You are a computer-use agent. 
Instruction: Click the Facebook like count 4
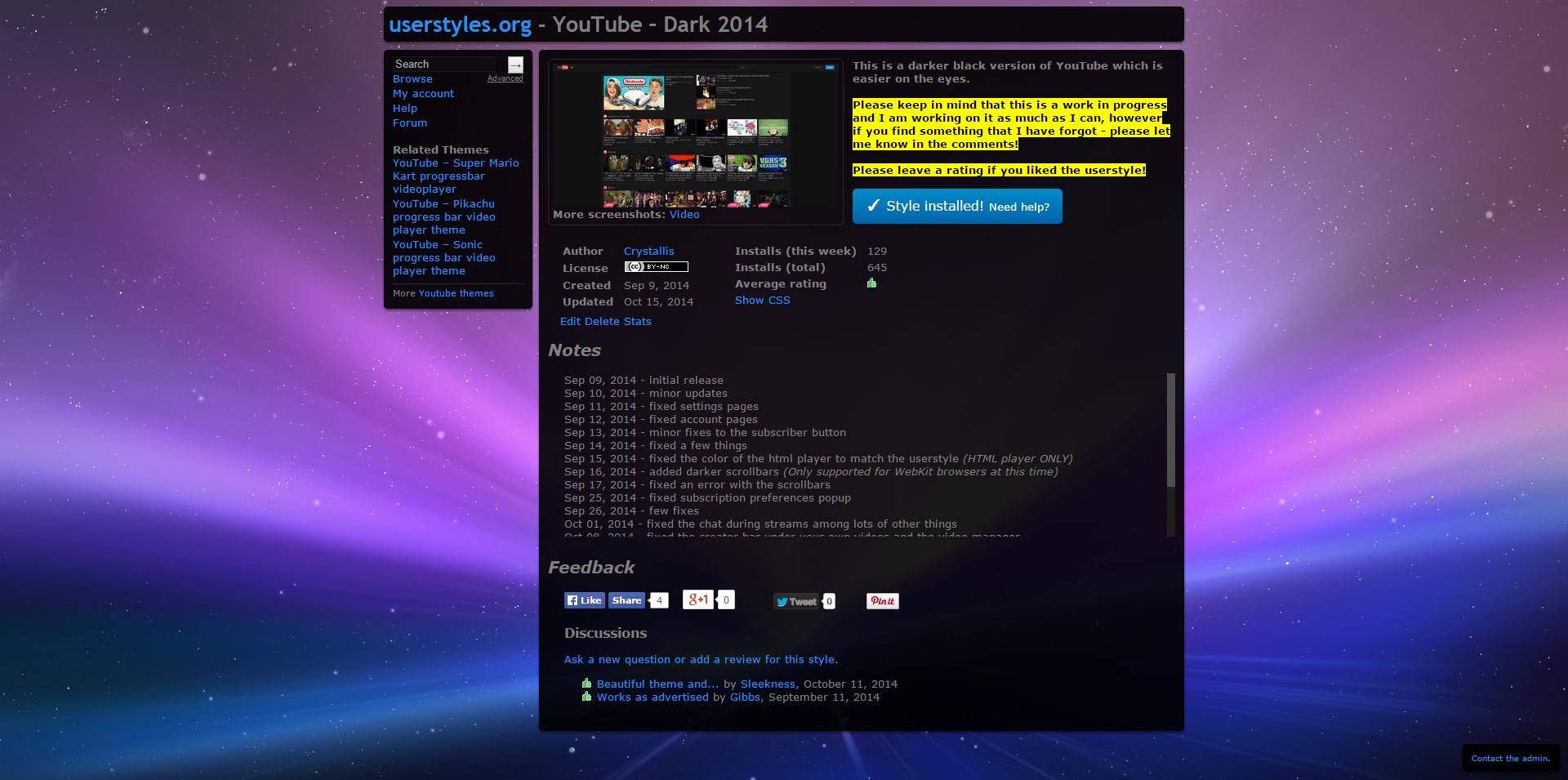coord(659,600)
